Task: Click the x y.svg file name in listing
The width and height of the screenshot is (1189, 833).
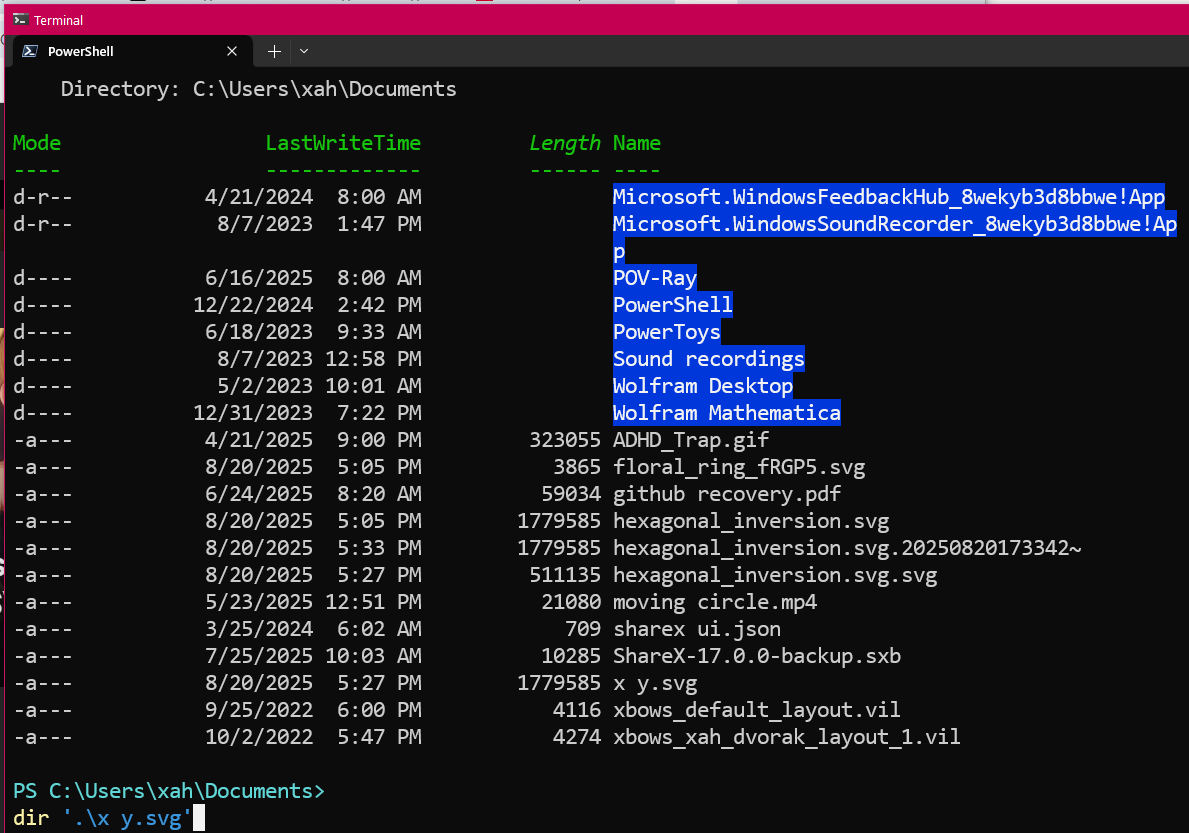Action: (655, 684)
